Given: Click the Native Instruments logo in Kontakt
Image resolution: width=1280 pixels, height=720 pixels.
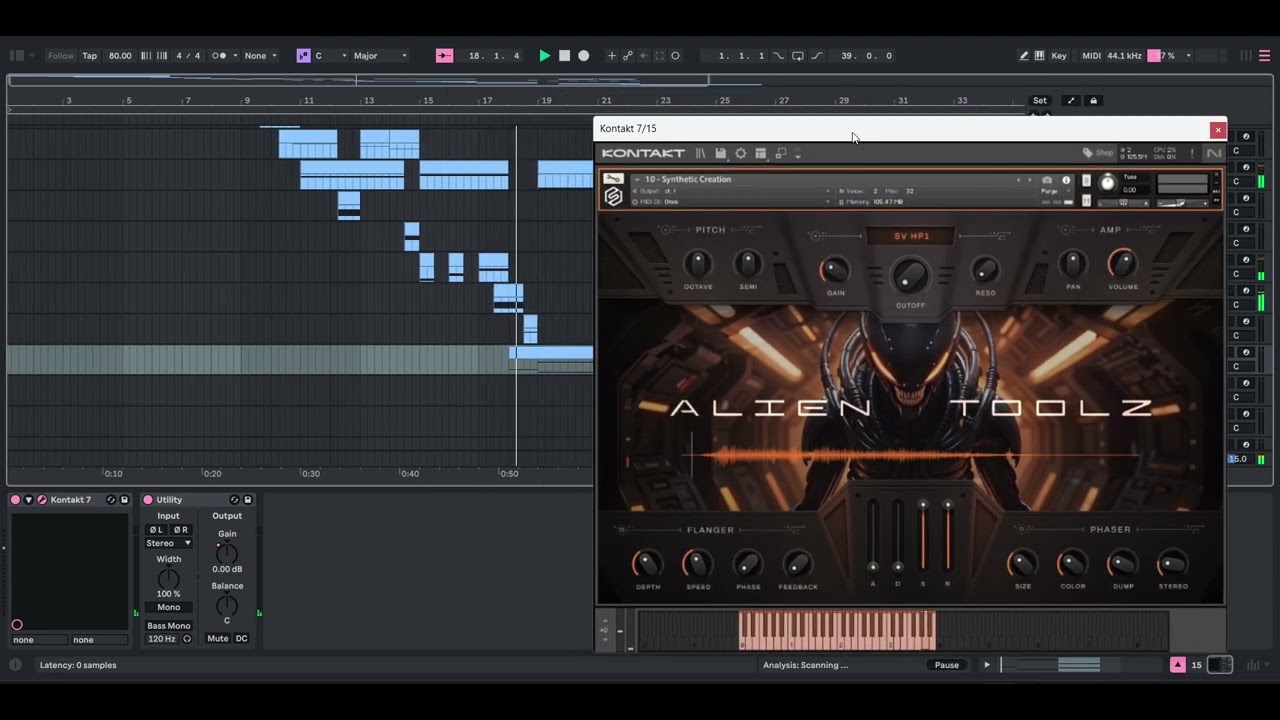Looking at the screenshot, I should coord(1214,153).
